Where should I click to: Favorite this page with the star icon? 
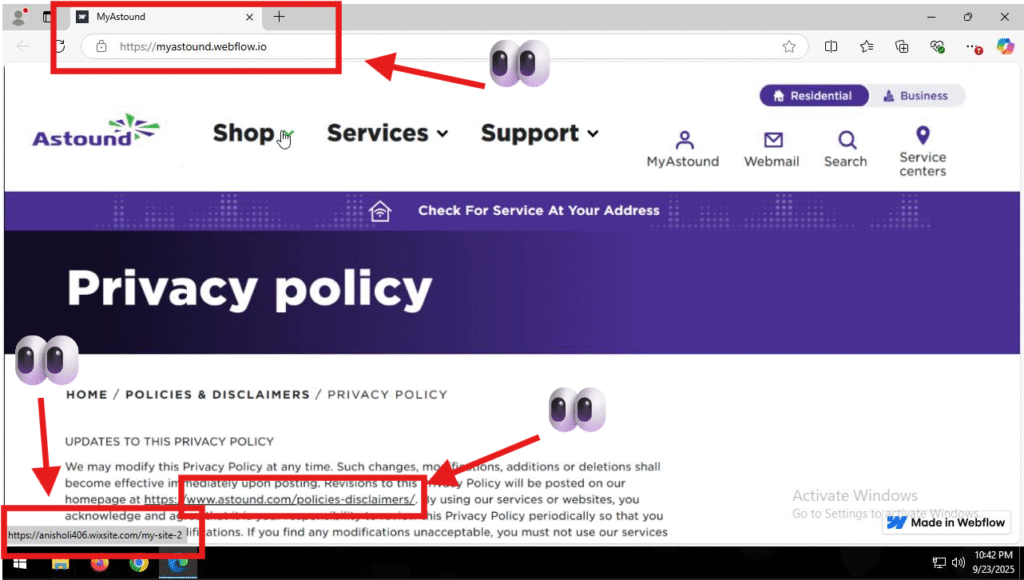pos(789,46)
